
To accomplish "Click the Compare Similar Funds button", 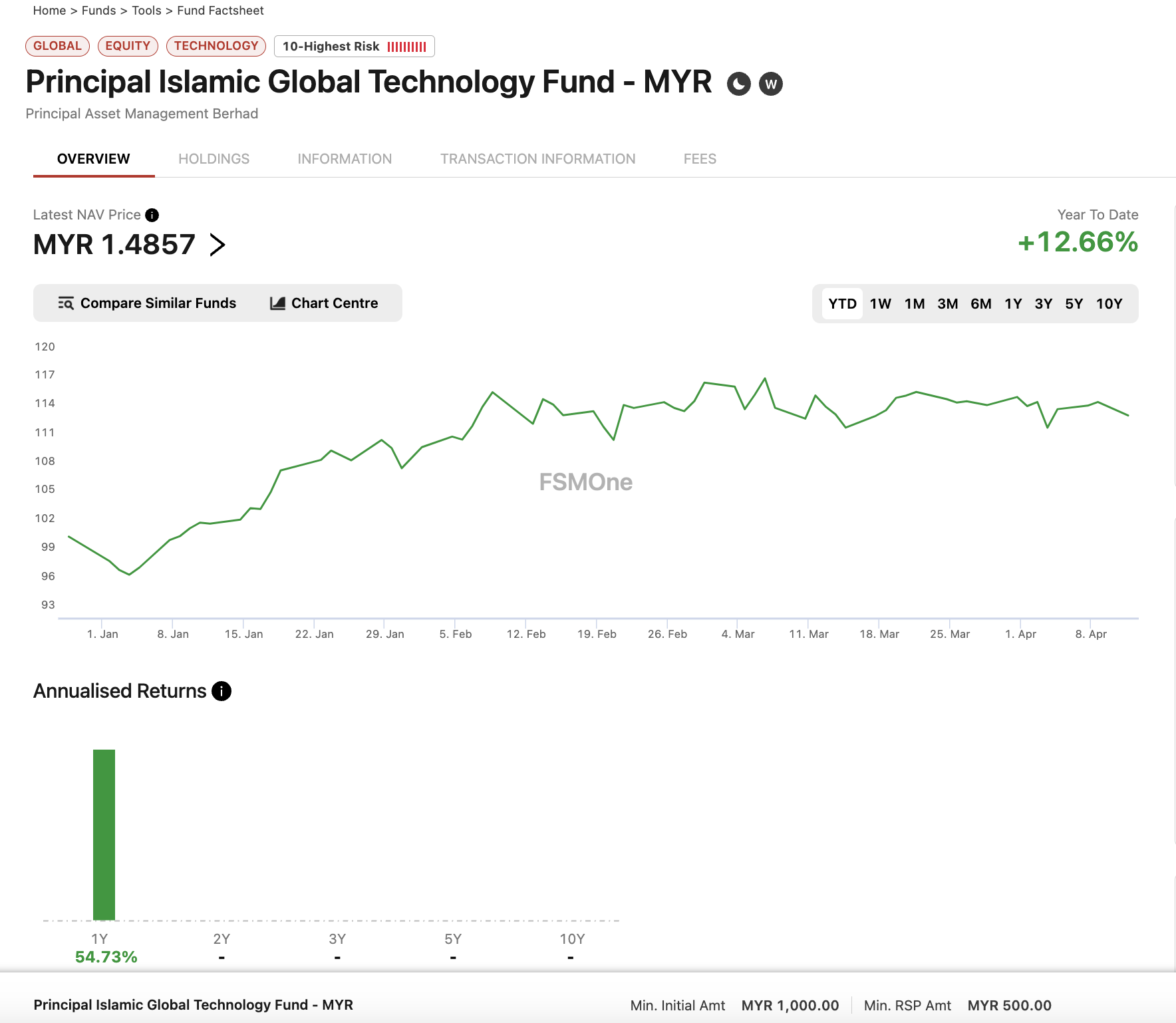I will (147, 303).
